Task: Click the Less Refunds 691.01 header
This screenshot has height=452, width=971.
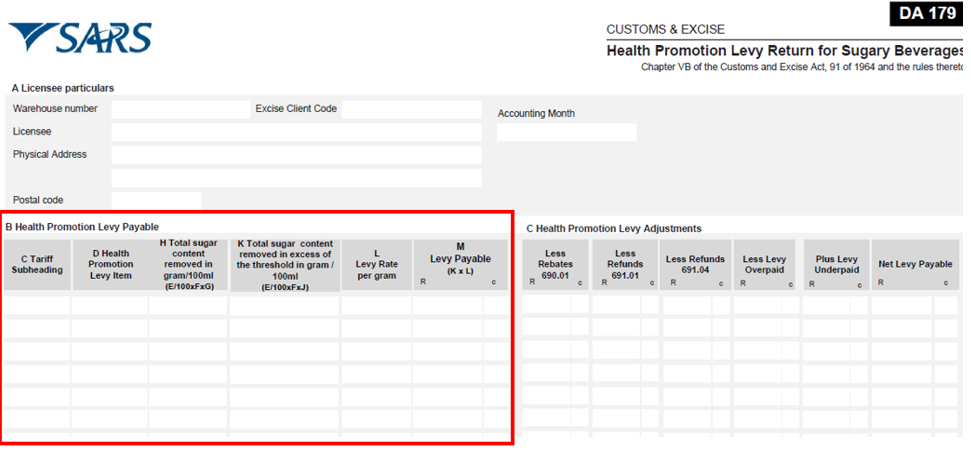Action: [625, 265]
